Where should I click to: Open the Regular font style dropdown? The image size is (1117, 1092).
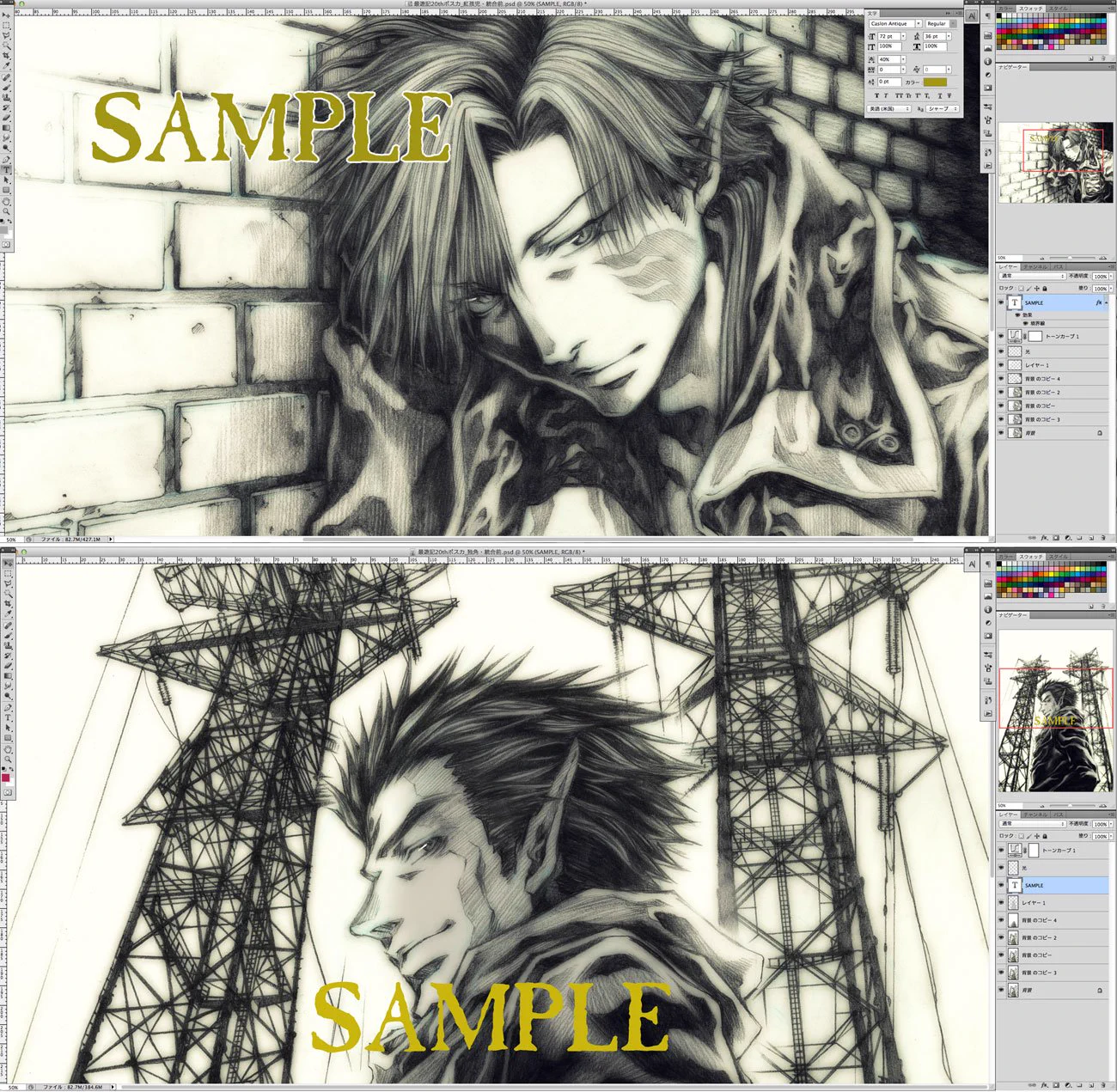(x=953, y=24)
